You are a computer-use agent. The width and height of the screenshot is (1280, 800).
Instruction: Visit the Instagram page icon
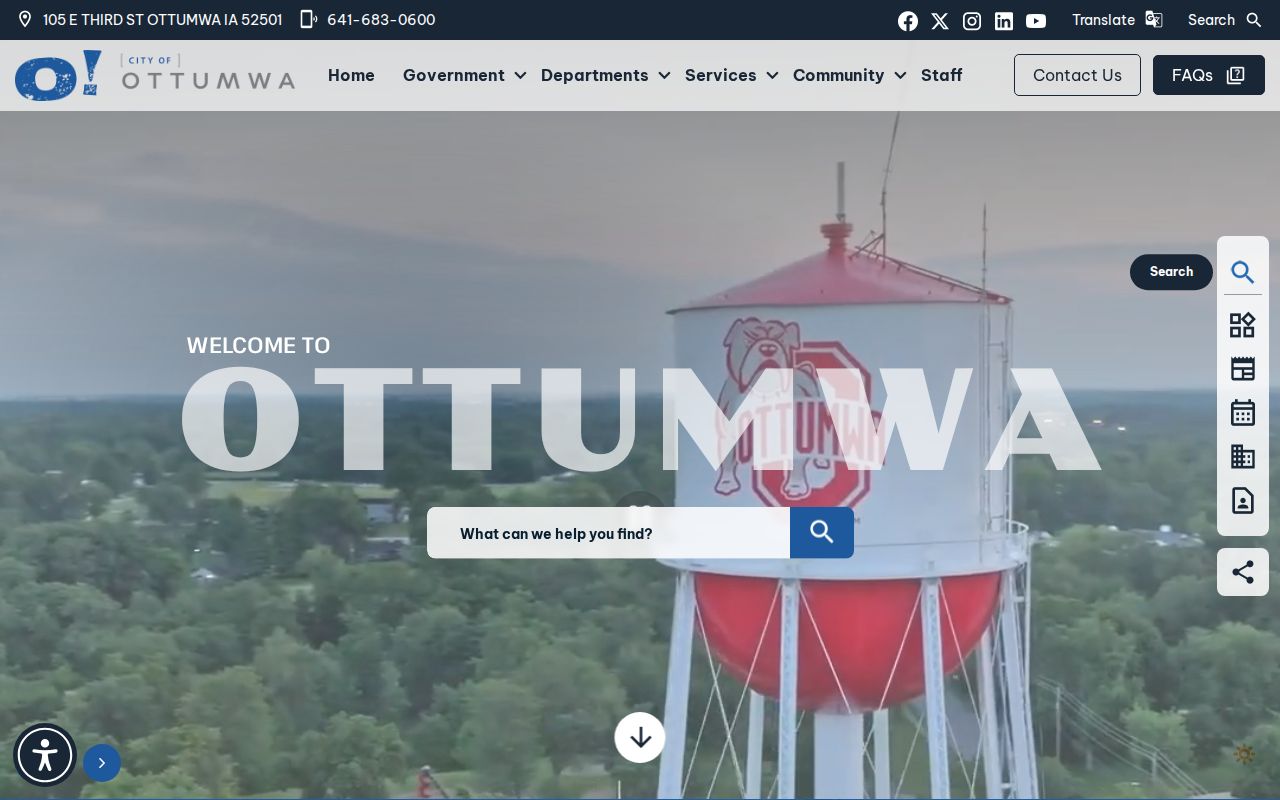coord(972,21)
